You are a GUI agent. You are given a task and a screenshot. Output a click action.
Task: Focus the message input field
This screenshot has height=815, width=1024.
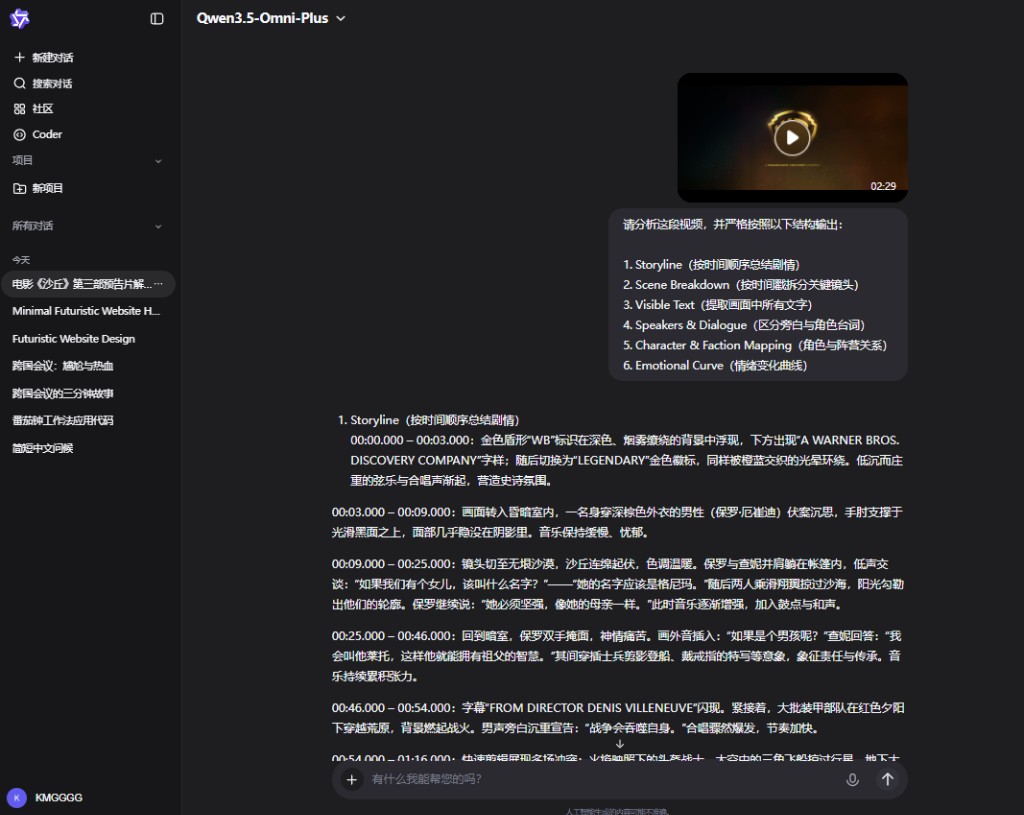600,779
